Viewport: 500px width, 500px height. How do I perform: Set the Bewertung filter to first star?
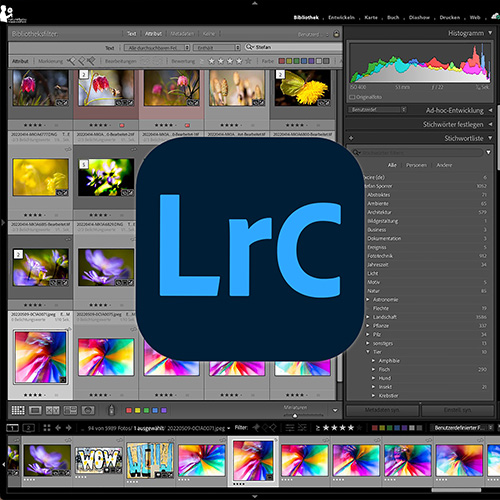tap(211, 61)
